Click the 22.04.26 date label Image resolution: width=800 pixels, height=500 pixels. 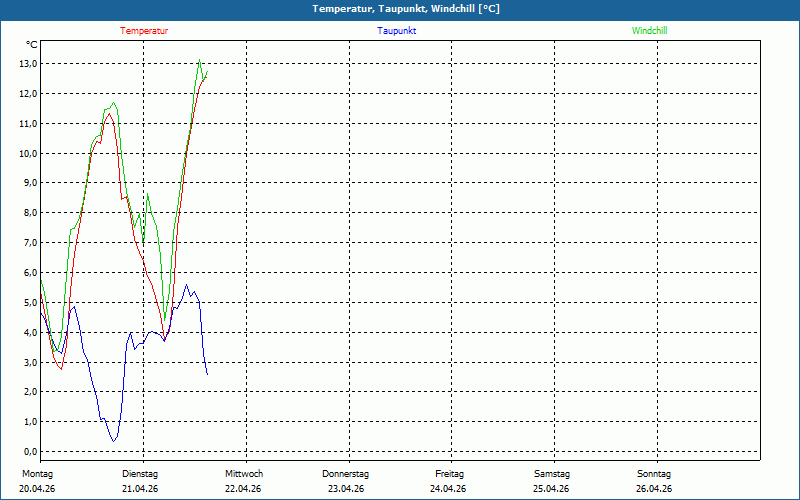(x=243, y=489)
